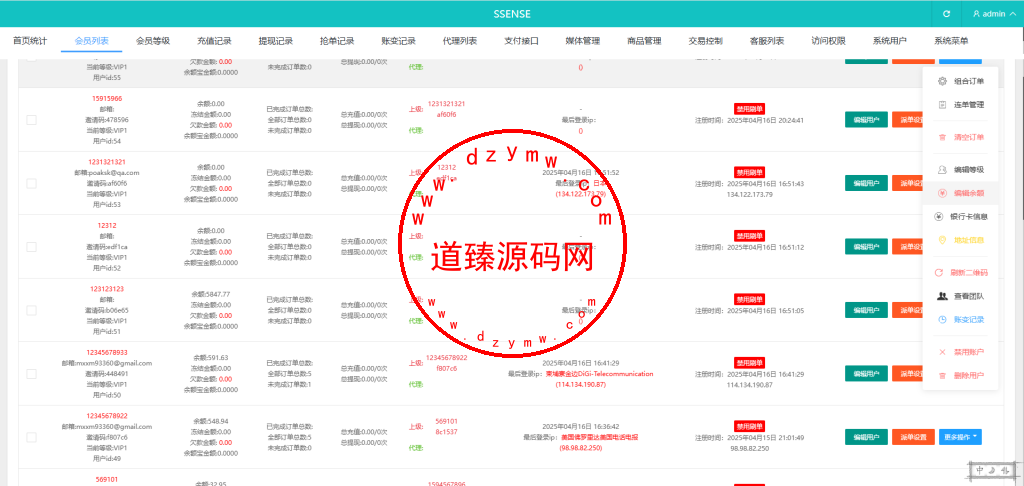Click the X icon beside 禁用账户

(x=942, y=352)
